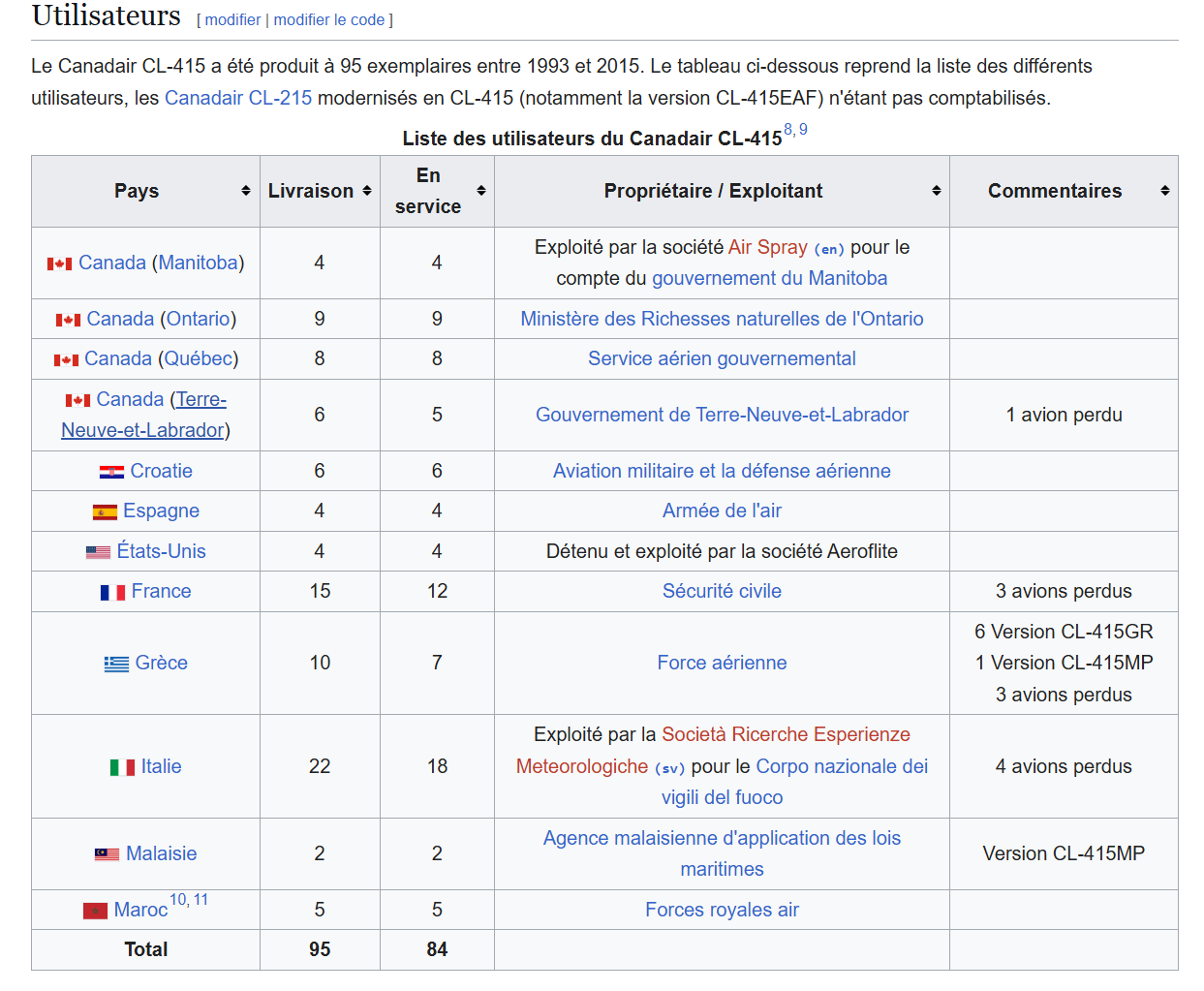Sort table by En service column
This screenshot has height=991, width=1204.
pos(481,191)
